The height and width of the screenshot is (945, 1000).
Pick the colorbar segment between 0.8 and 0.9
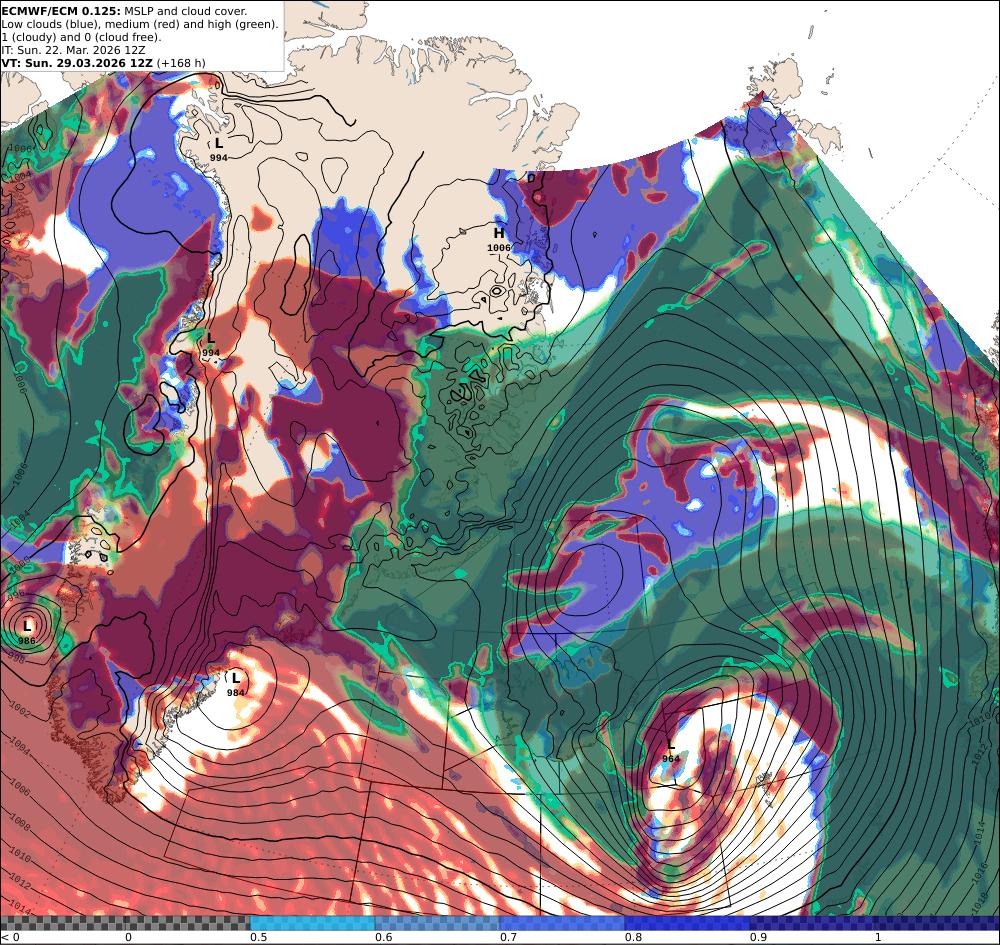click(688, 923)
